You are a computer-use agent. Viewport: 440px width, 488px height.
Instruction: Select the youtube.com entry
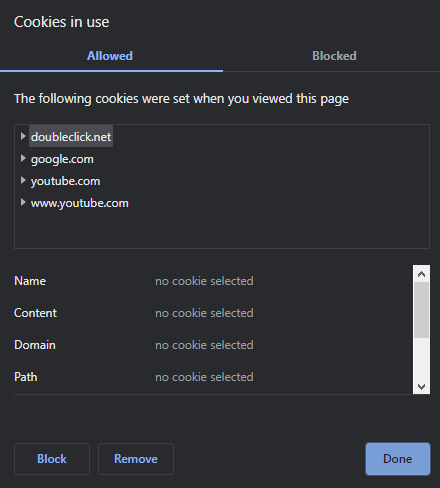coord(65,181)
